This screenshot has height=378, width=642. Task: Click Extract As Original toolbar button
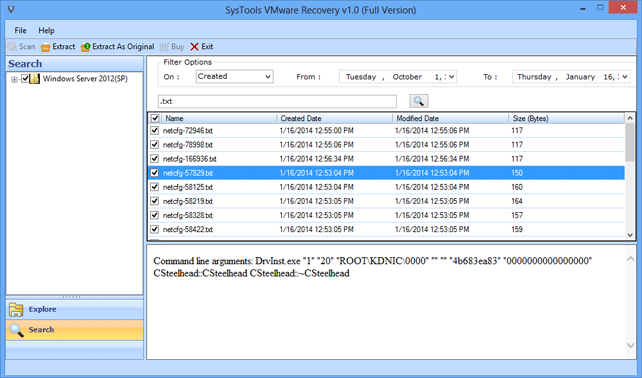point(118,47)
